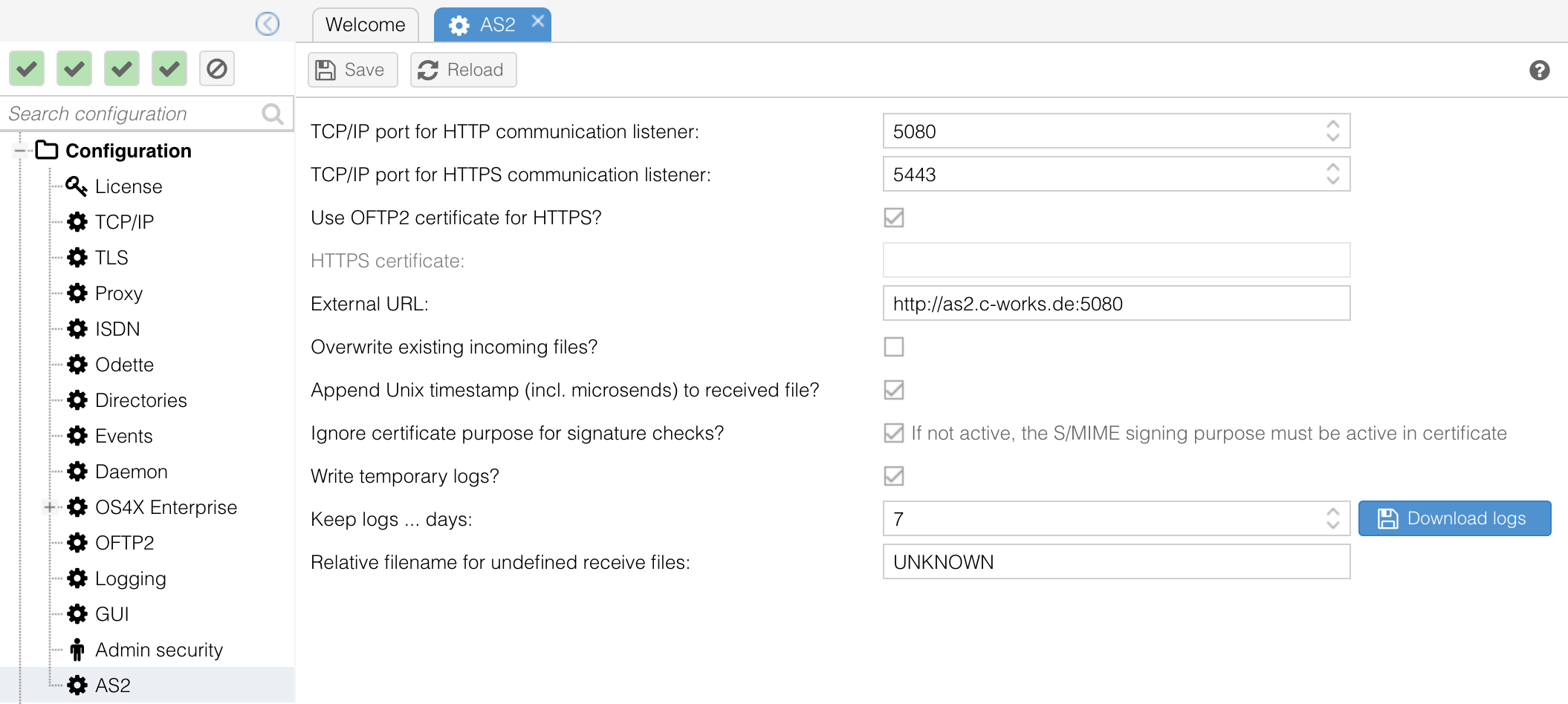The height and width of the screenshot is (704, 1568).
Task: Open Directories configuration entry
Action: (x=141, y=400)
